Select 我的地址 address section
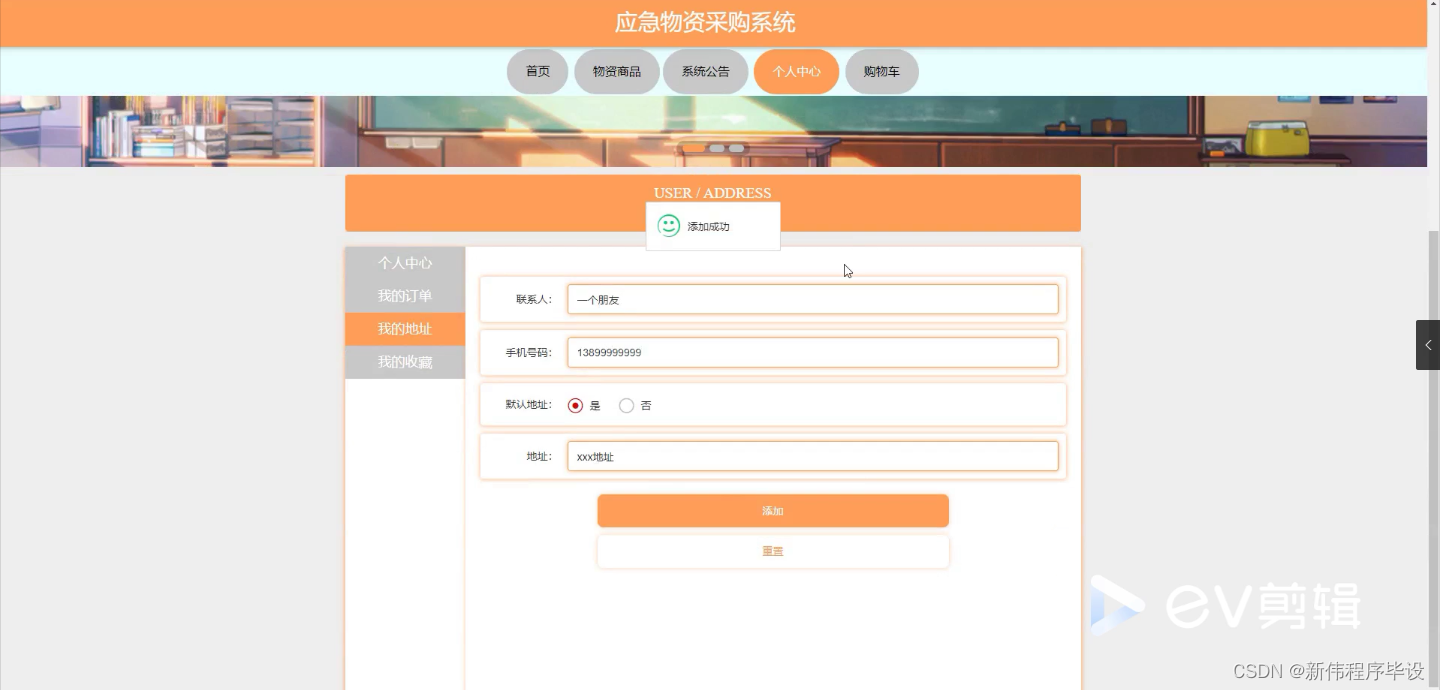Screen dimensions: 1440x690 point(404,328)
